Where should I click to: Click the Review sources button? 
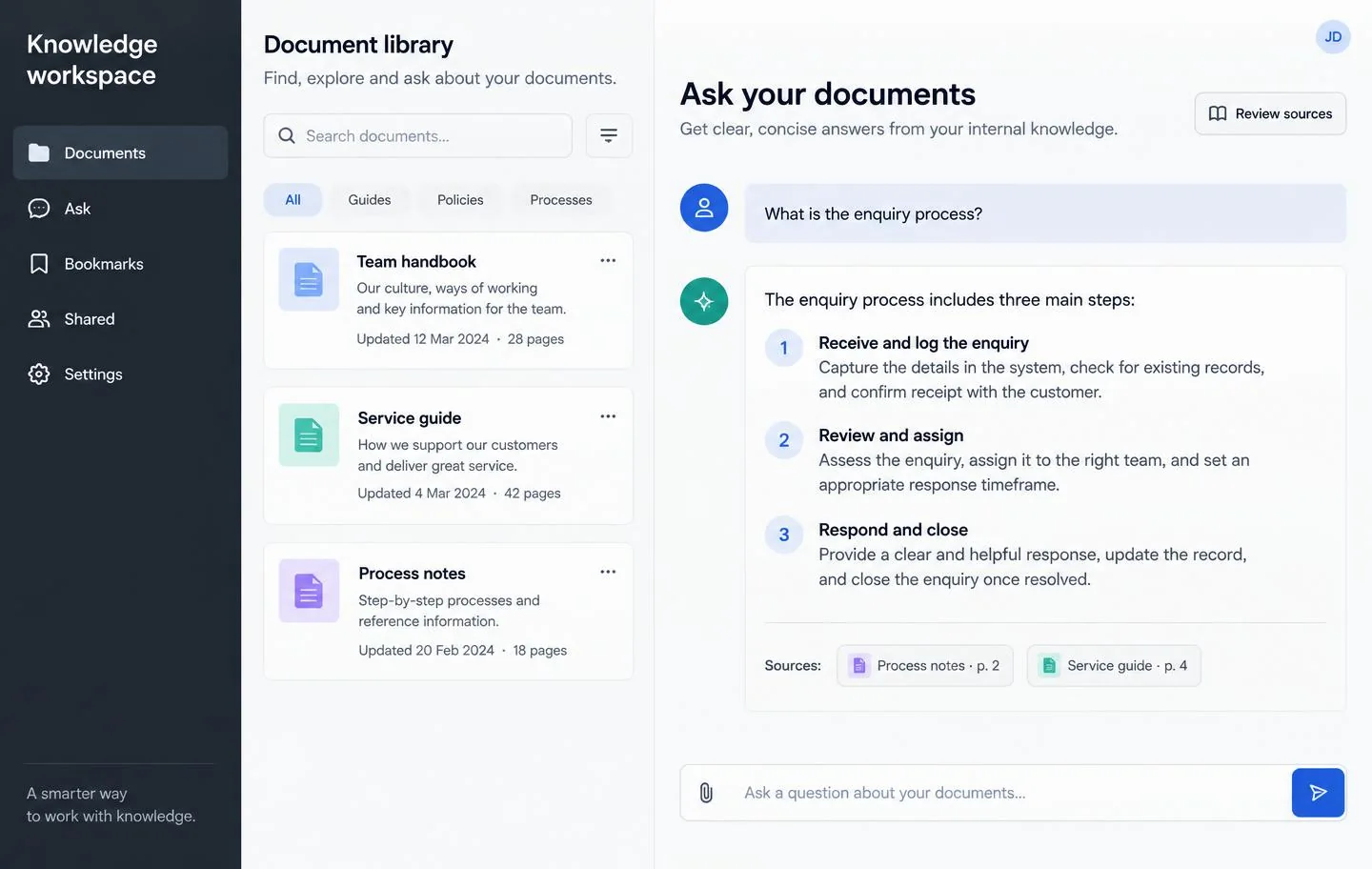coord(1270,113)
